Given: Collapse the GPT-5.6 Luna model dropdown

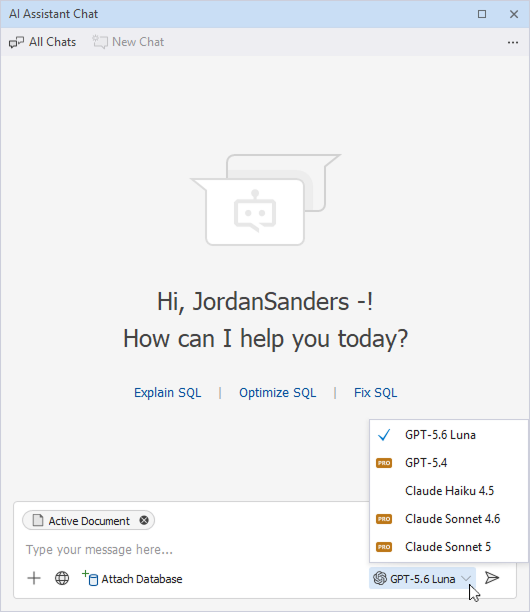Looking at the screenshot, I should (422, 578).
